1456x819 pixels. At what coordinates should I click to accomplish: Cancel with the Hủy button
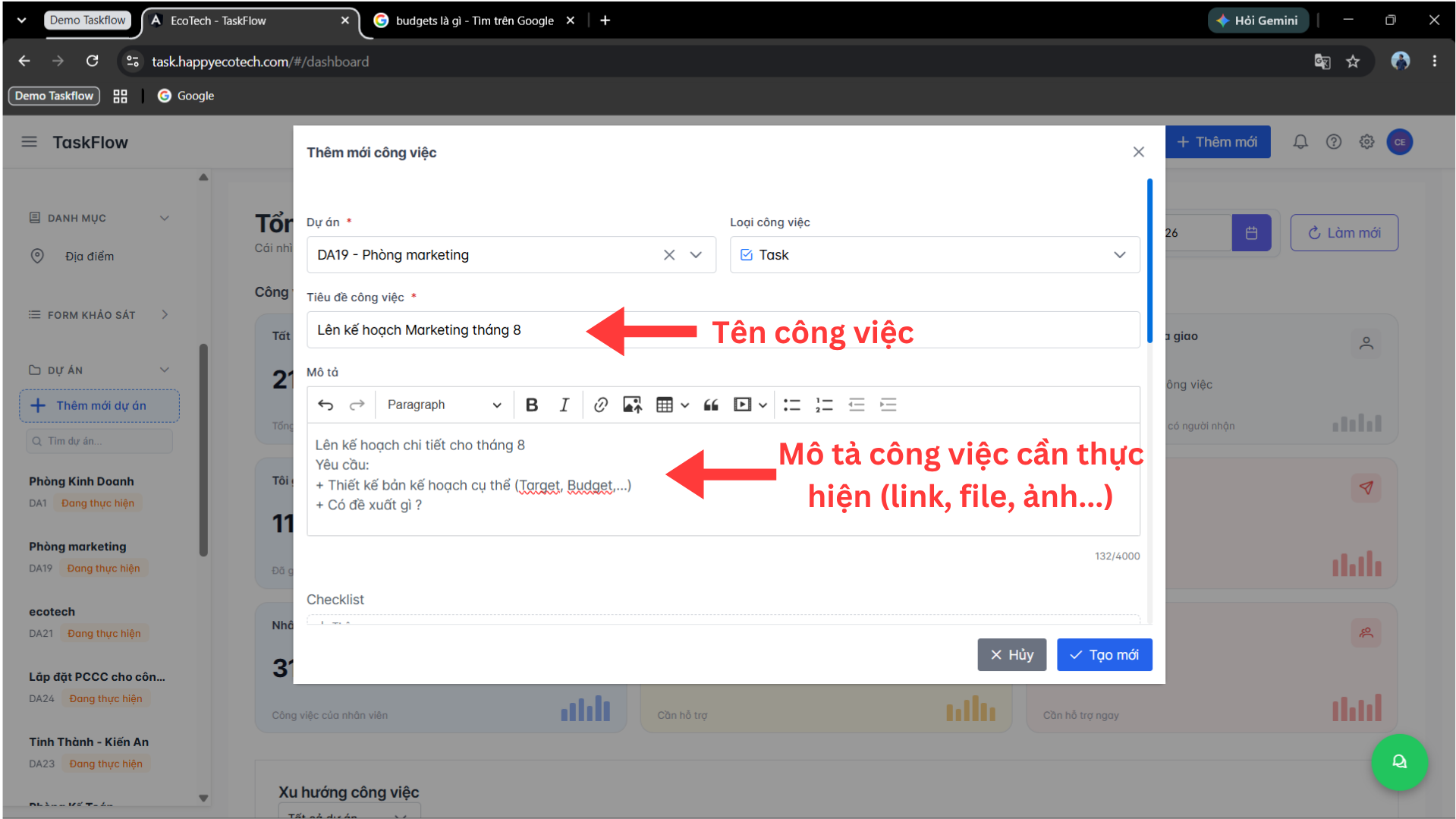(1011, 654)
